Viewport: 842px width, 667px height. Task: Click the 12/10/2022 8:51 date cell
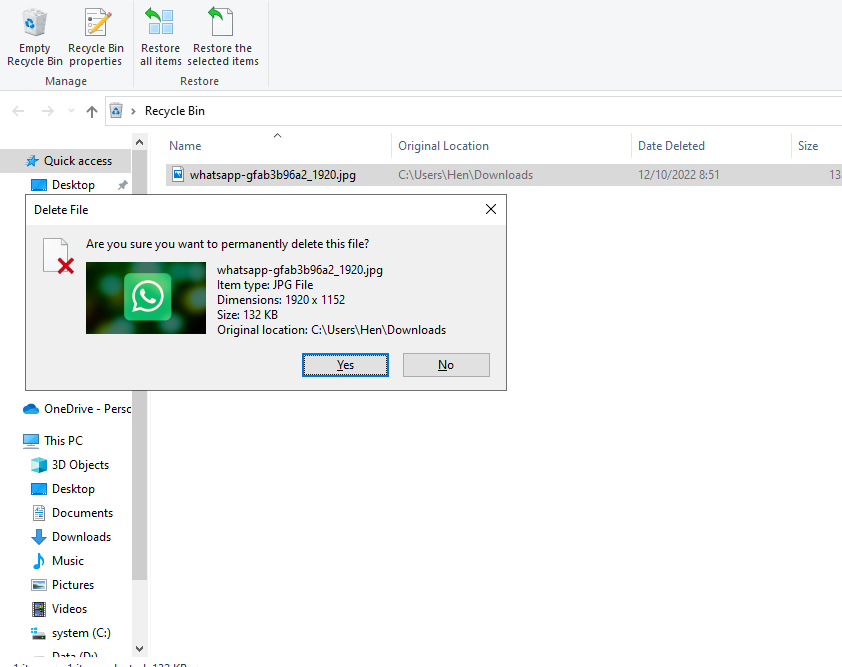(678, 175)
